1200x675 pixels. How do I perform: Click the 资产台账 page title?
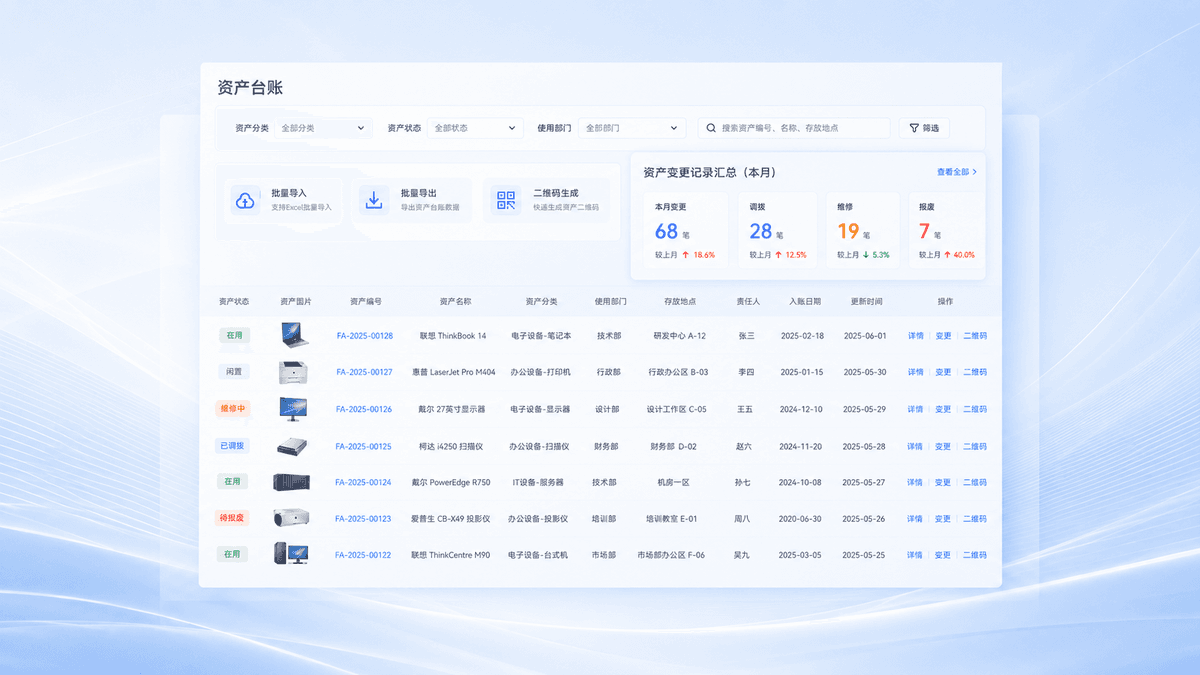coord(250,88)
